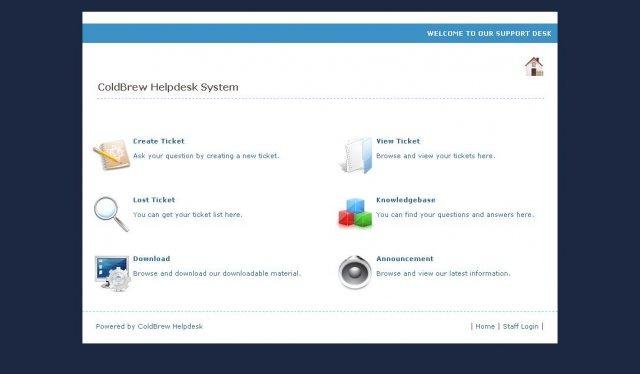The width and height of the screenshot is (640, 374).
Task: Click the Download heading link
Action: [151, 258]
